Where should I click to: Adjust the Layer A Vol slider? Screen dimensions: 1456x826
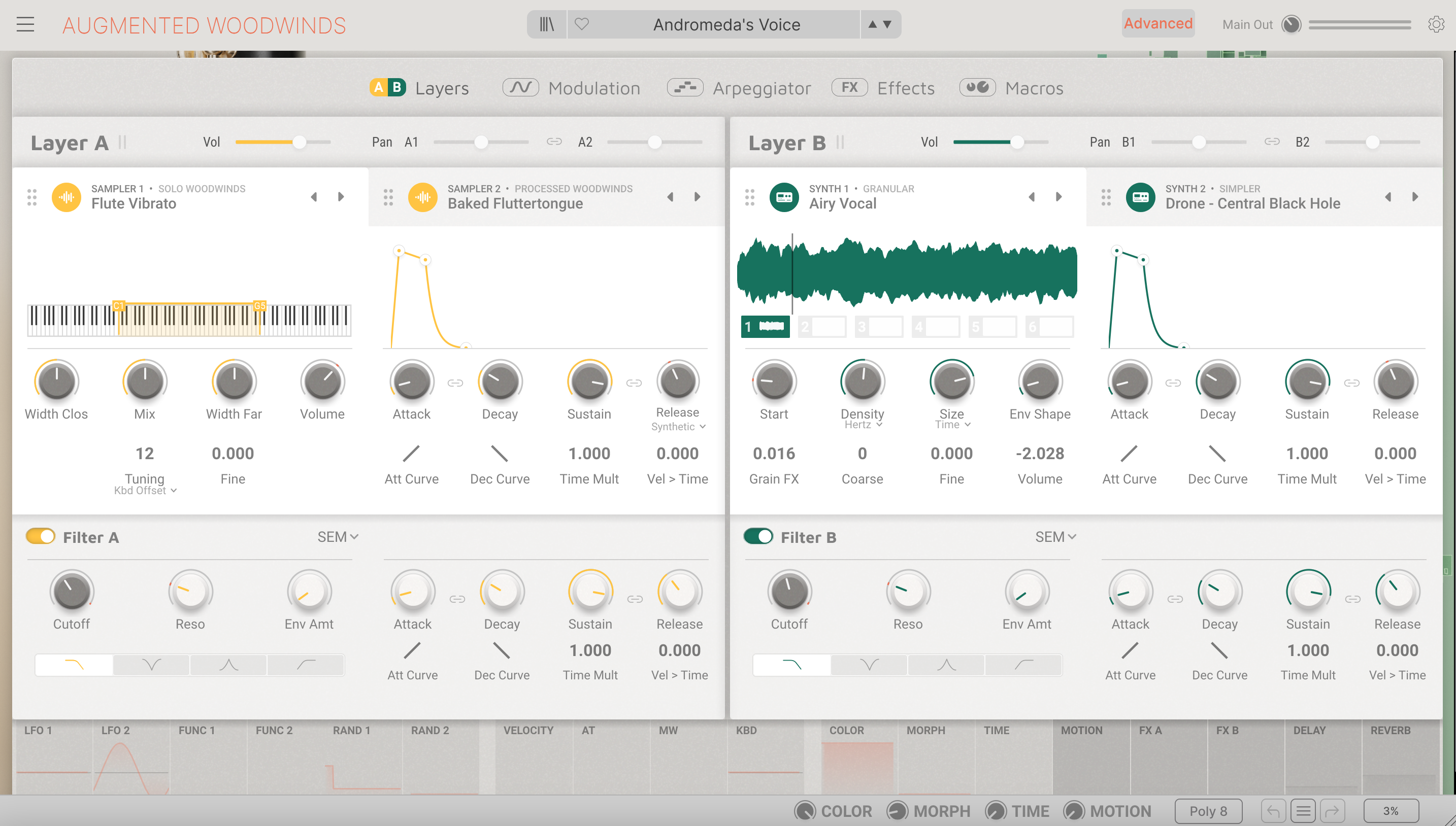coord(299,142)
